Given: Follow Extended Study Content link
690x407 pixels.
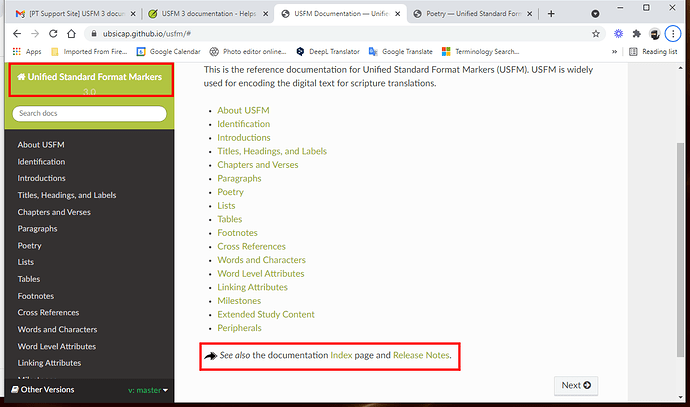Looking at the screenshot, I should [266, 315].
